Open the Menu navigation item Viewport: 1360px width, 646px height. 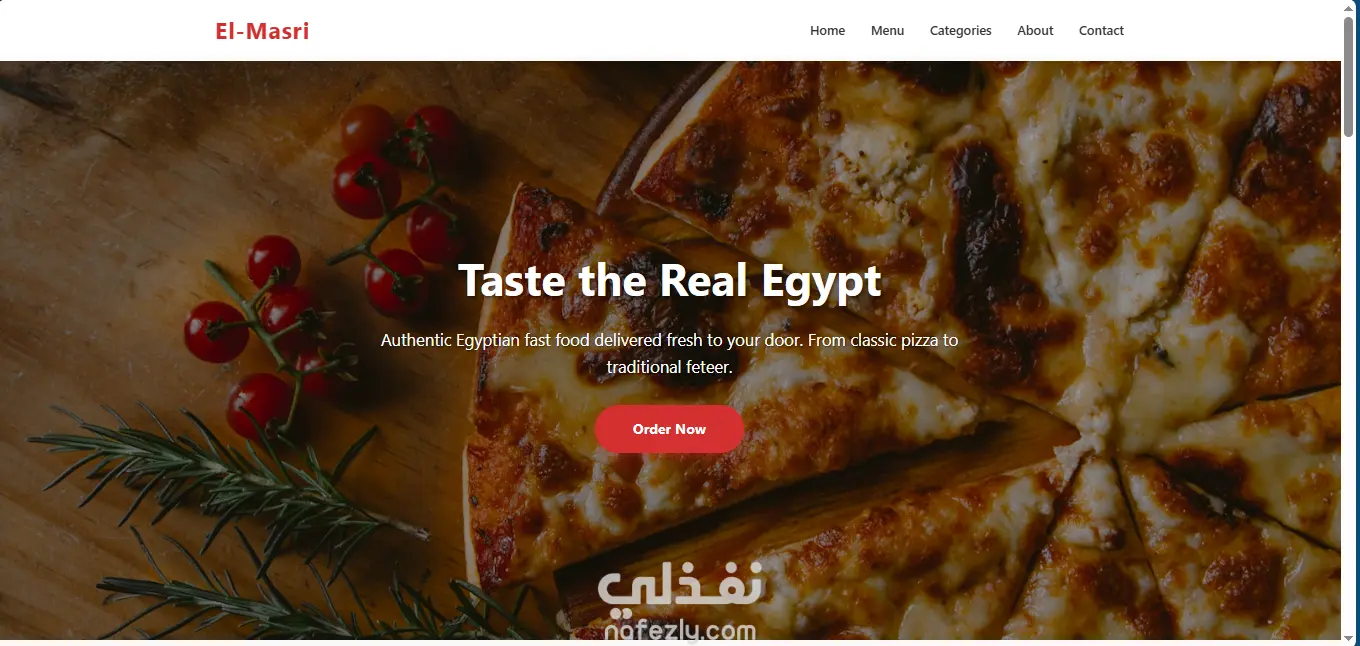(887, 31)
